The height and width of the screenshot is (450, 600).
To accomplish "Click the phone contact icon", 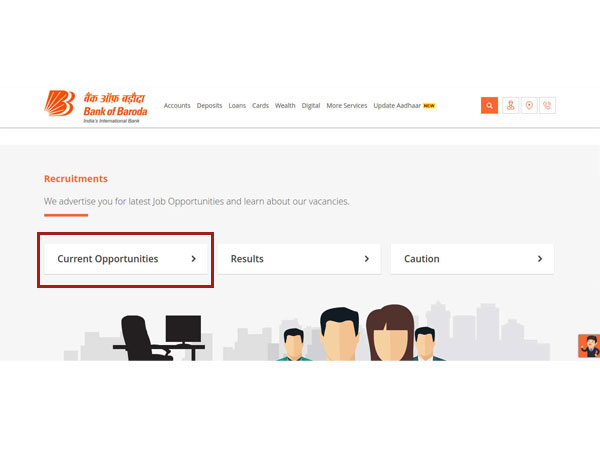I will 547,105.
